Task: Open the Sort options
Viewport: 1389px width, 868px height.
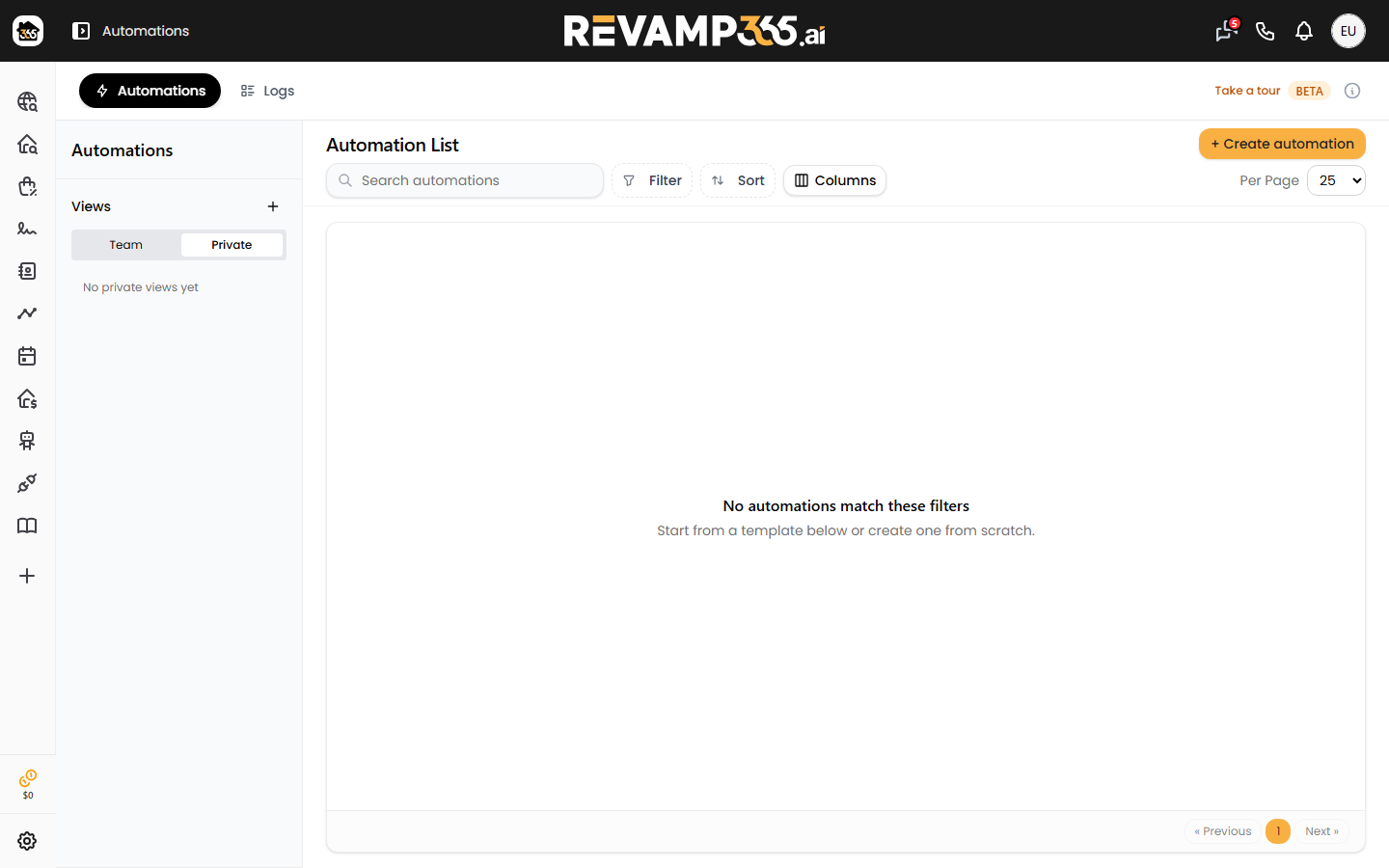Action: [738, 180]
